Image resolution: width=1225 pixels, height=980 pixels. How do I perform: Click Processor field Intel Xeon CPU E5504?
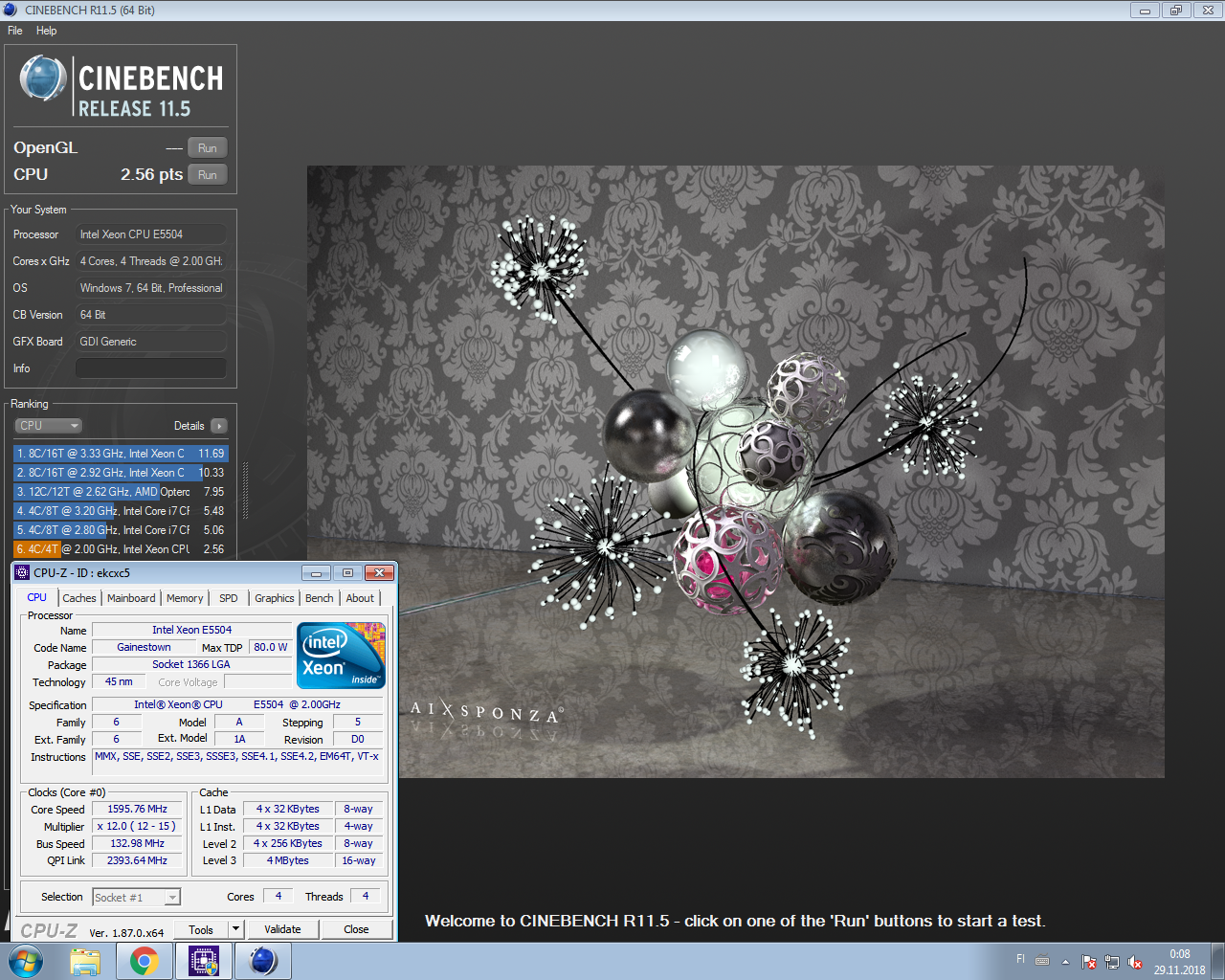coord(151,234)
